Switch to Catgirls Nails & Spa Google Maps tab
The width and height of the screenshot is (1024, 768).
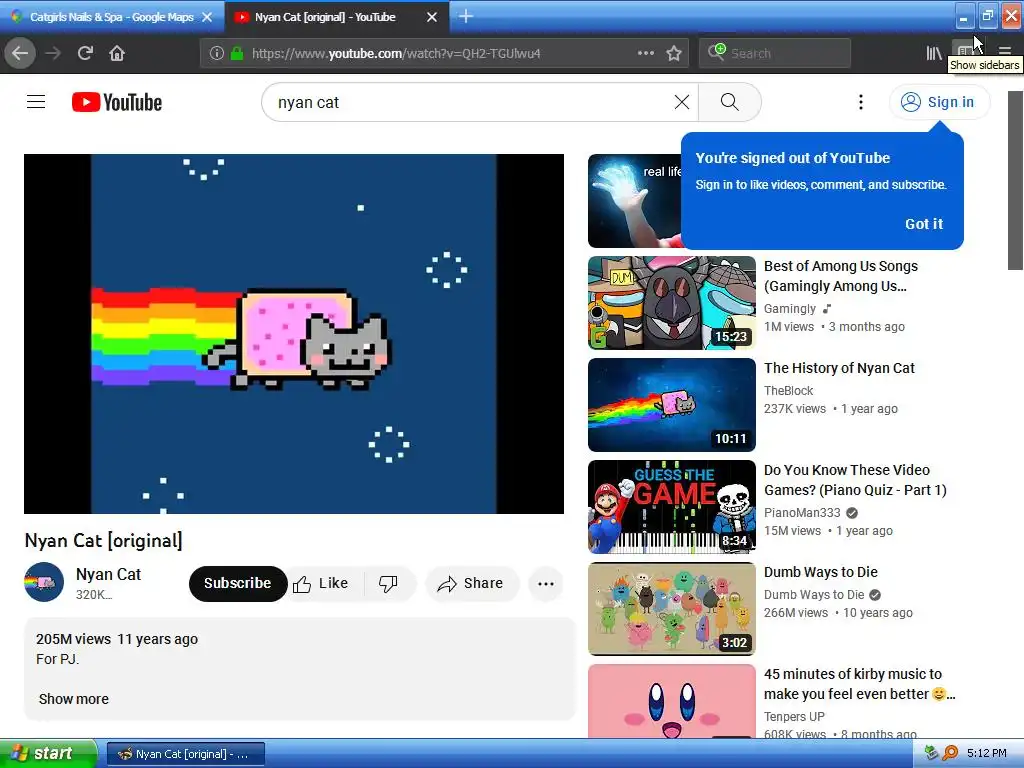click(x=112, y=17)
